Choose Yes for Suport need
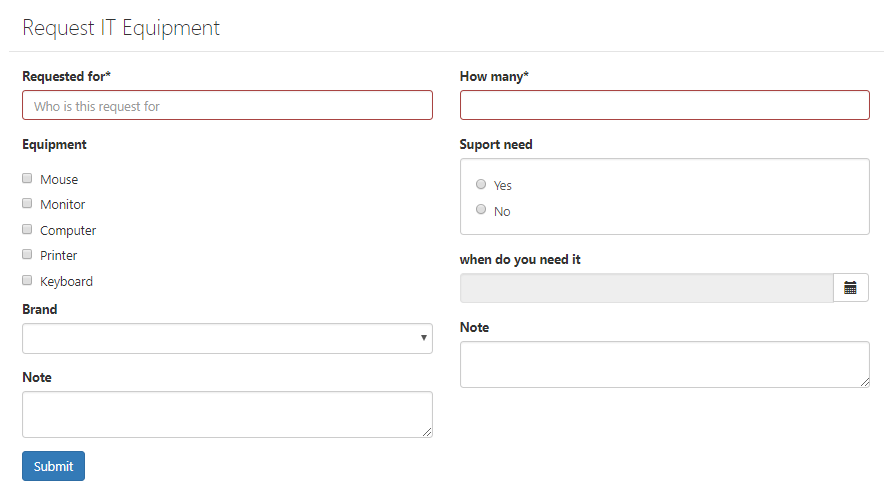Screen dimensions: 892x494 click(481, 184)
